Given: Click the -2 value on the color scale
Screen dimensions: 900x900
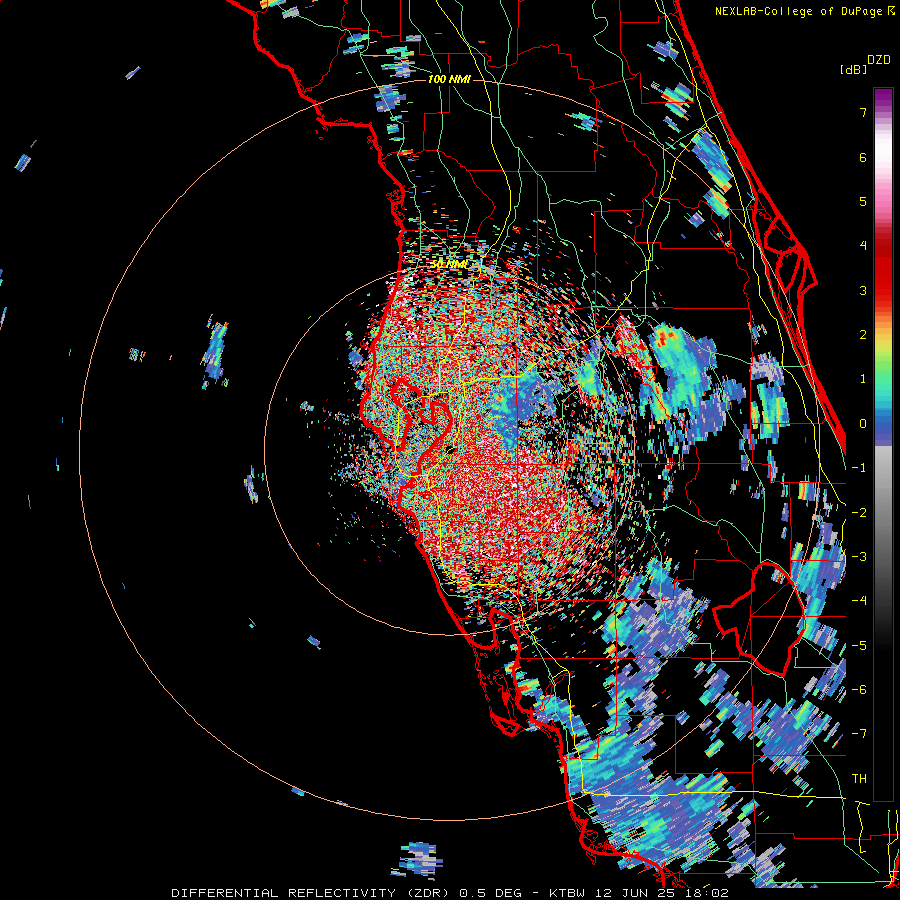Looking at the screenshot, I should point(859,513).
